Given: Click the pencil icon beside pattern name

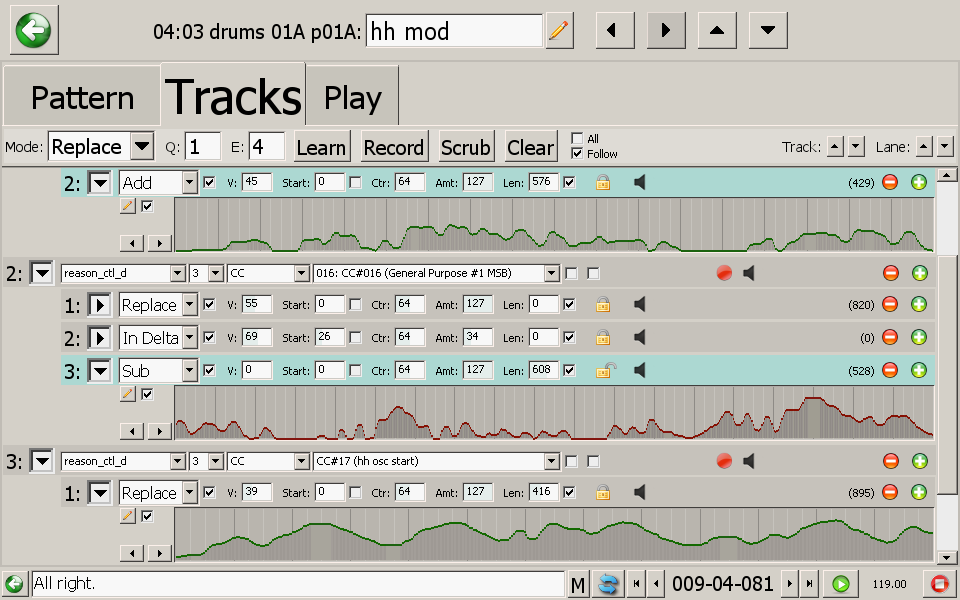Looking at the screenshot, I should (x=559, y=31).
